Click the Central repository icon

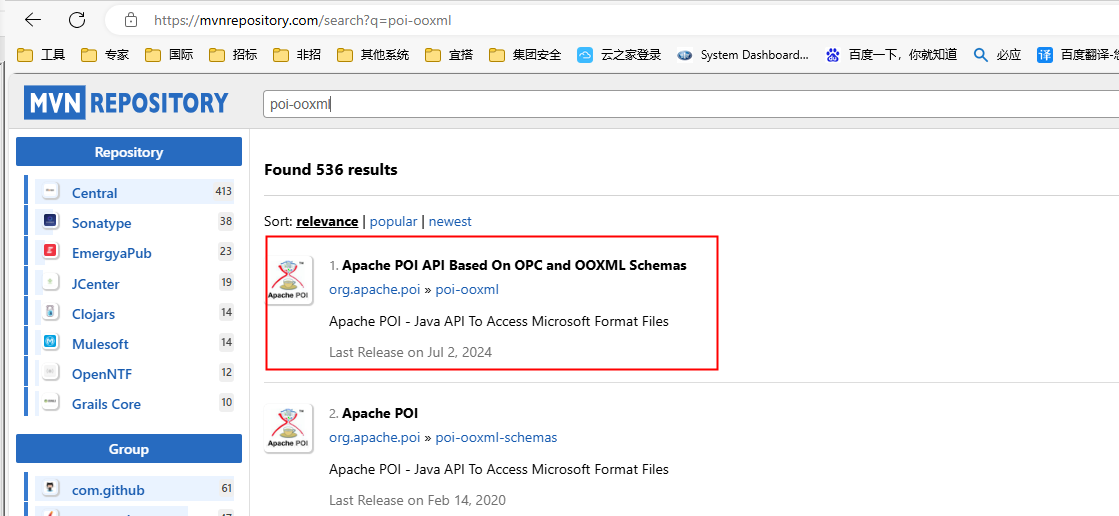50,191
